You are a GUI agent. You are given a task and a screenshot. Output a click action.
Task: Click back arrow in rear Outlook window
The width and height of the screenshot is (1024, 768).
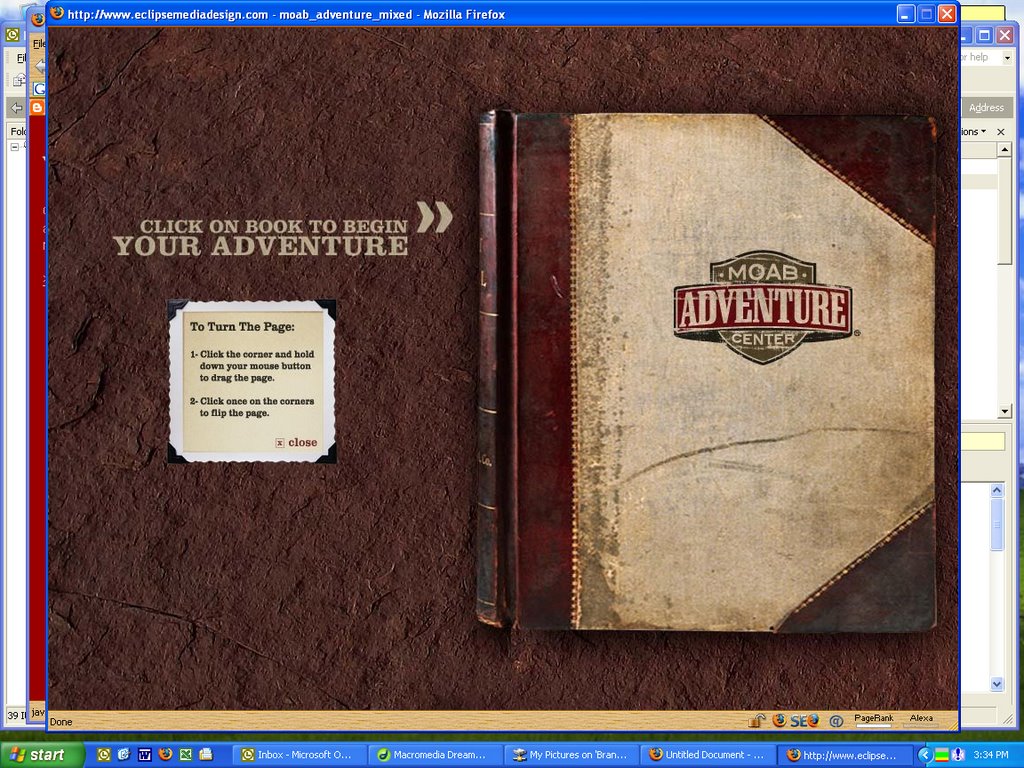(x=16, y=108)
